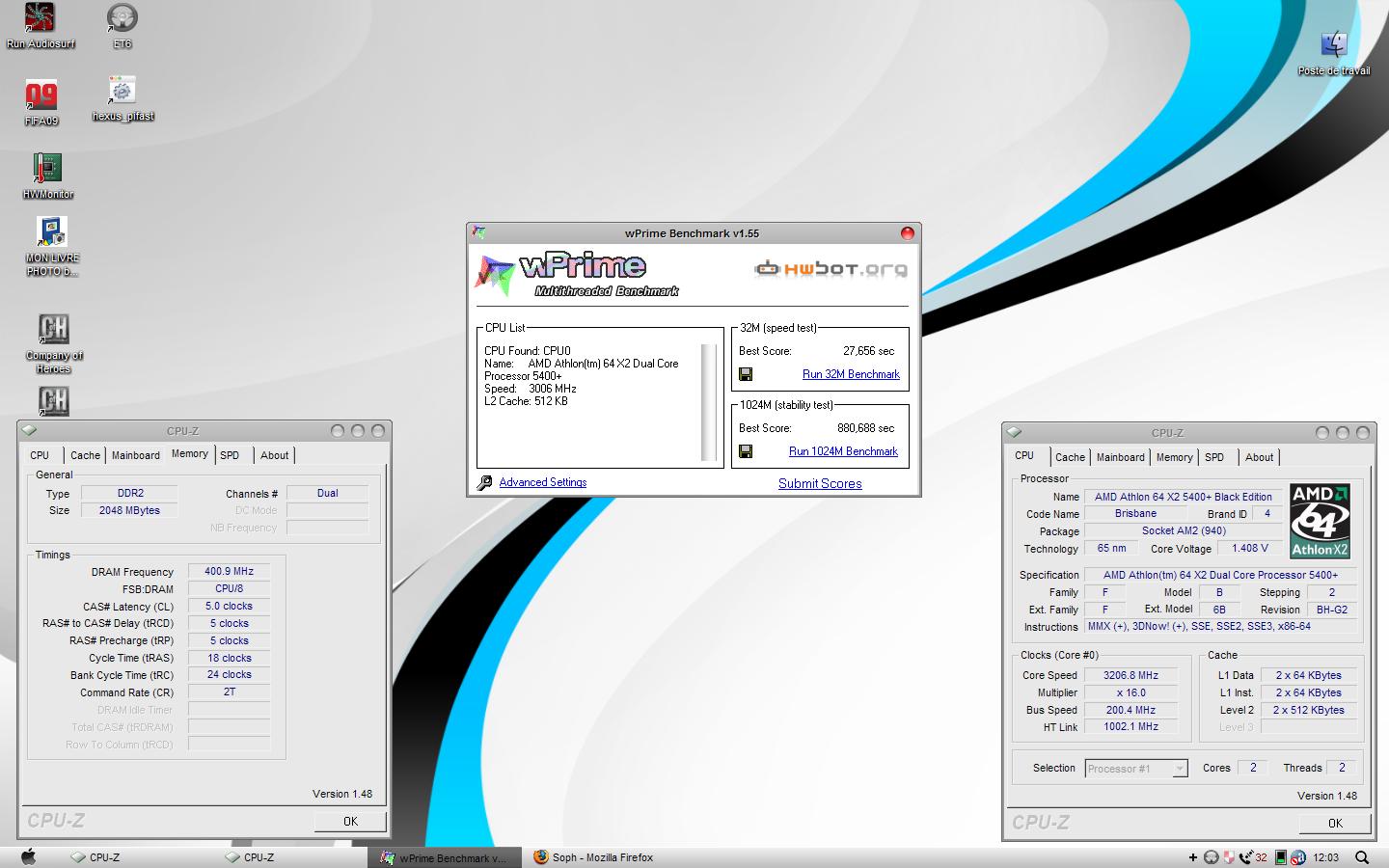Screen dimensions: 1389x868
Task: Click the memory Size value 2048 MBytes
Action: 129,510
